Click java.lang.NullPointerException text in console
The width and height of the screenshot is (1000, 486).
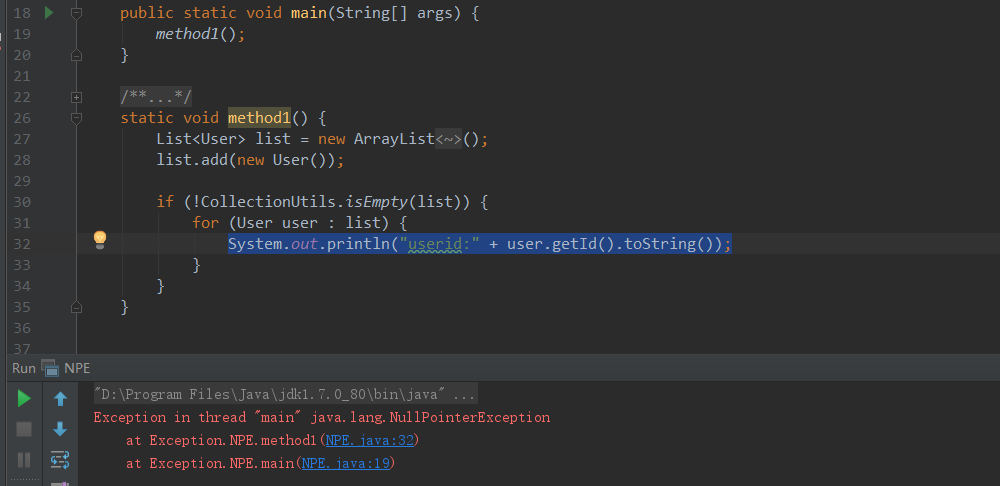430,418
